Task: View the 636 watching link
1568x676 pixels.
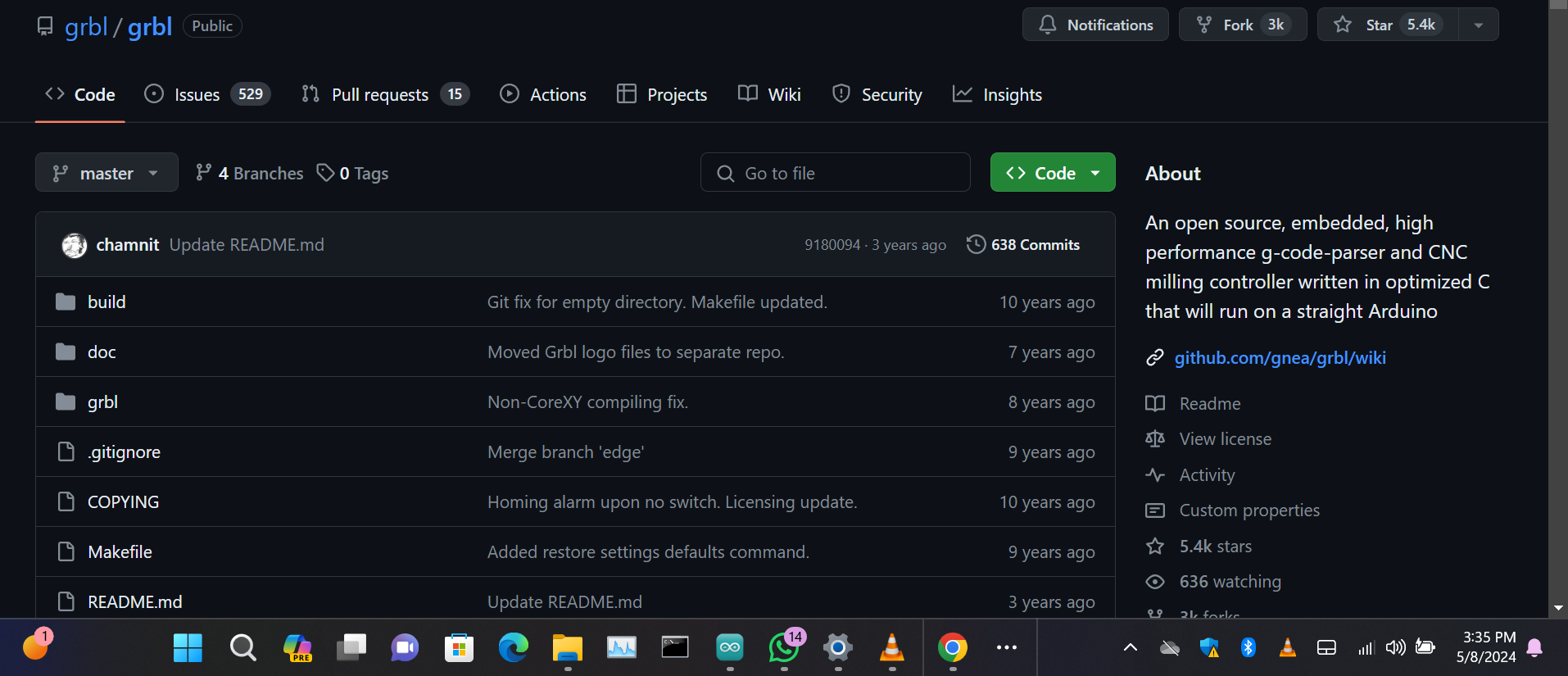Action: pos(1230,581)
